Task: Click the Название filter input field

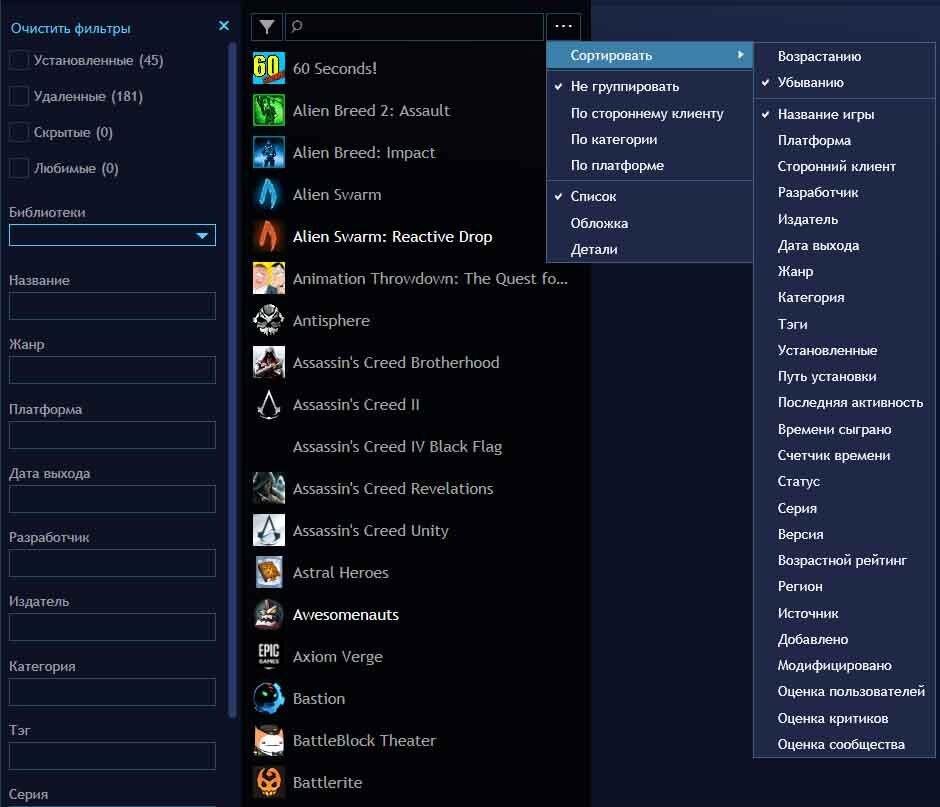Action: (112, 305)
